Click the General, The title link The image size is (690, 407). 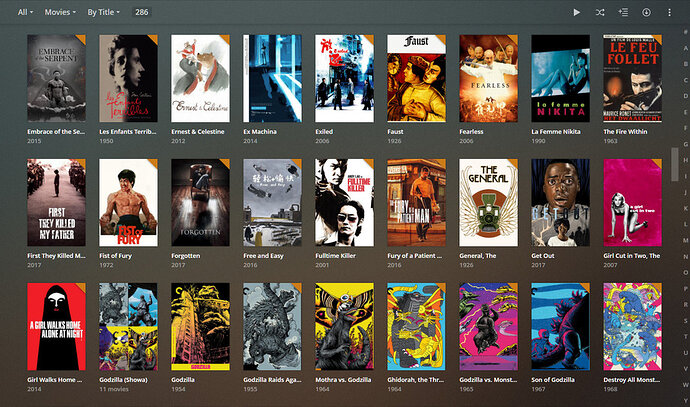[477, 256]
